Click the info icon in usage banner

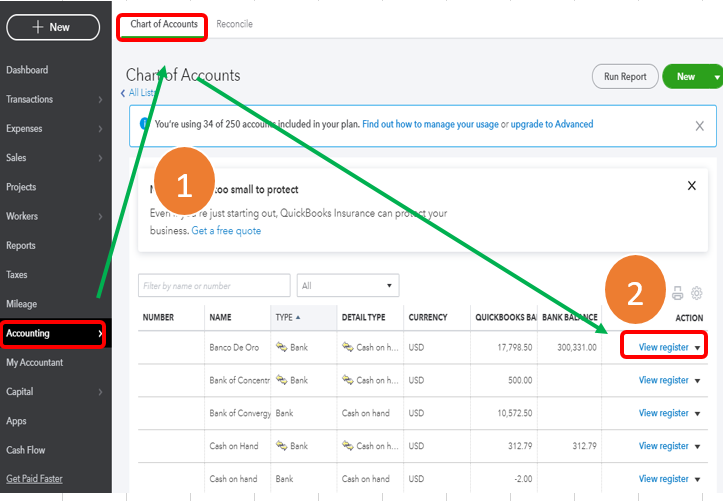tap(144, 124)
